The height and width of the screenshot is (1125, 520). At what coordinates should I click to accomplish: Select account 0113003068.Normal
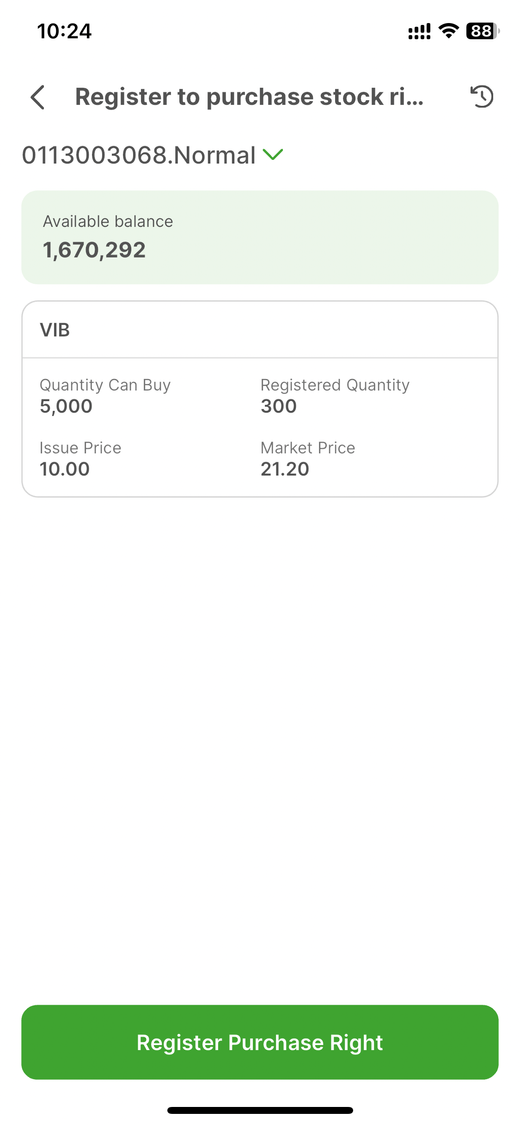138,155
